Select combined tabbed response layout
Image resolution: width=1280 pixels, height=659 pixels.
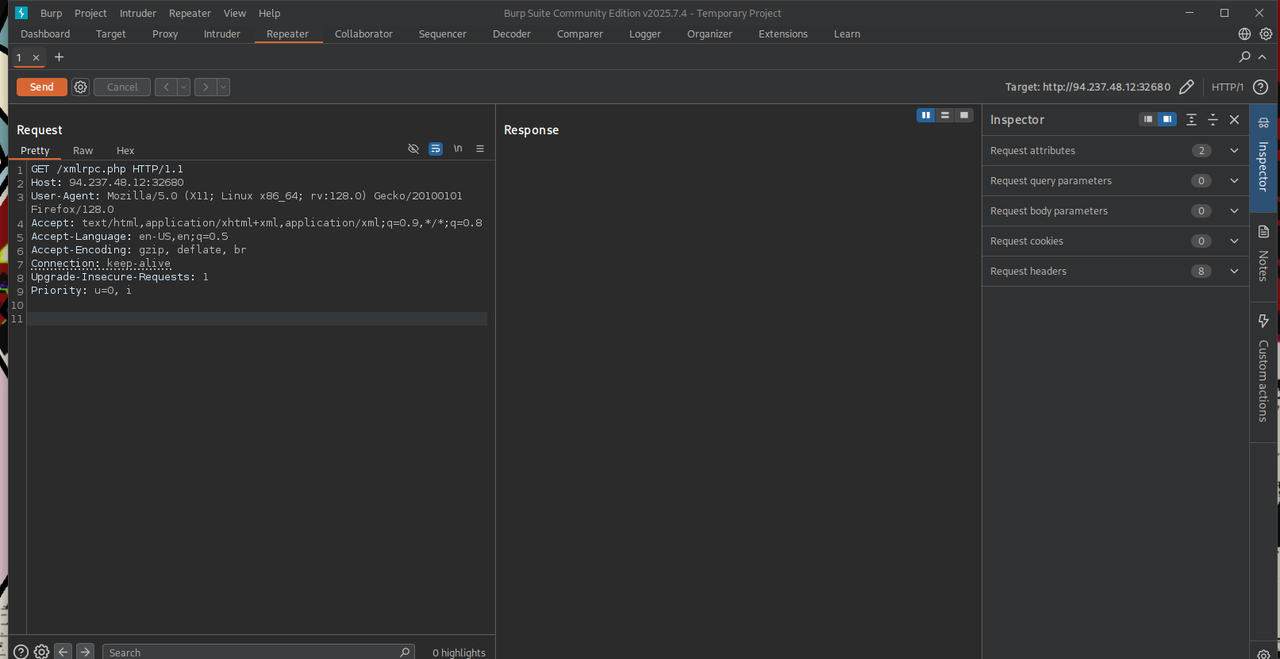click(964, 115)
